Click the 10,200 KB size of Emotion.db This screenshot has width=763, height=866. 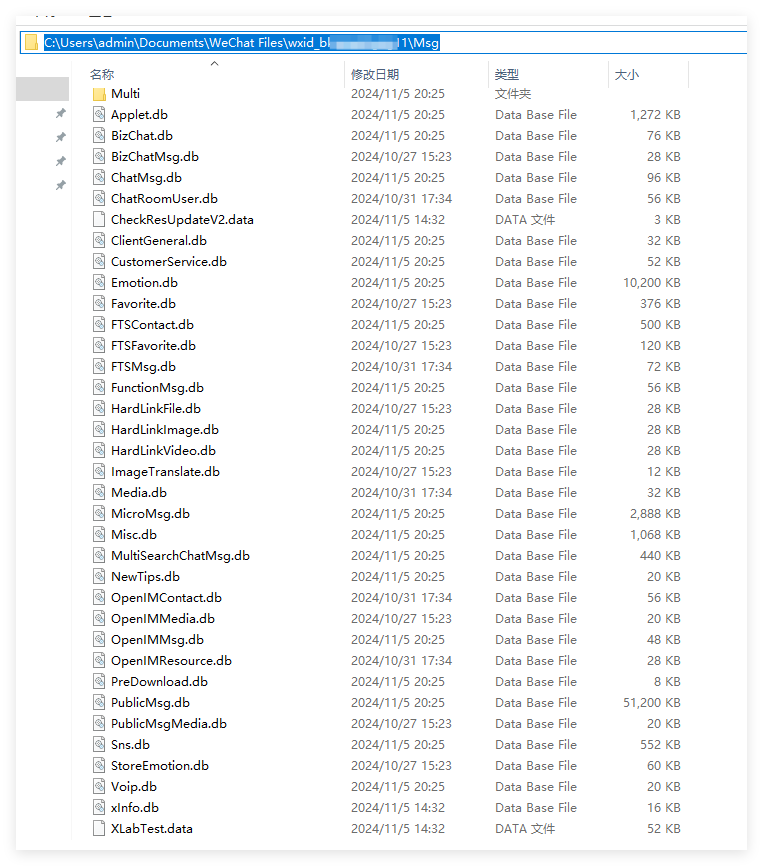652,283
